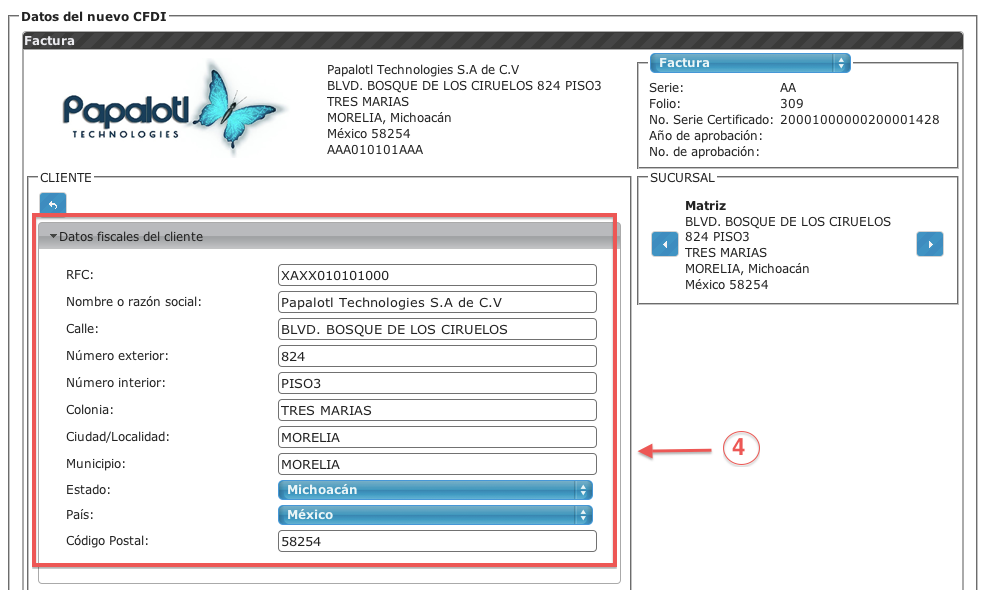Click the Colonia input field

(437, 411)
